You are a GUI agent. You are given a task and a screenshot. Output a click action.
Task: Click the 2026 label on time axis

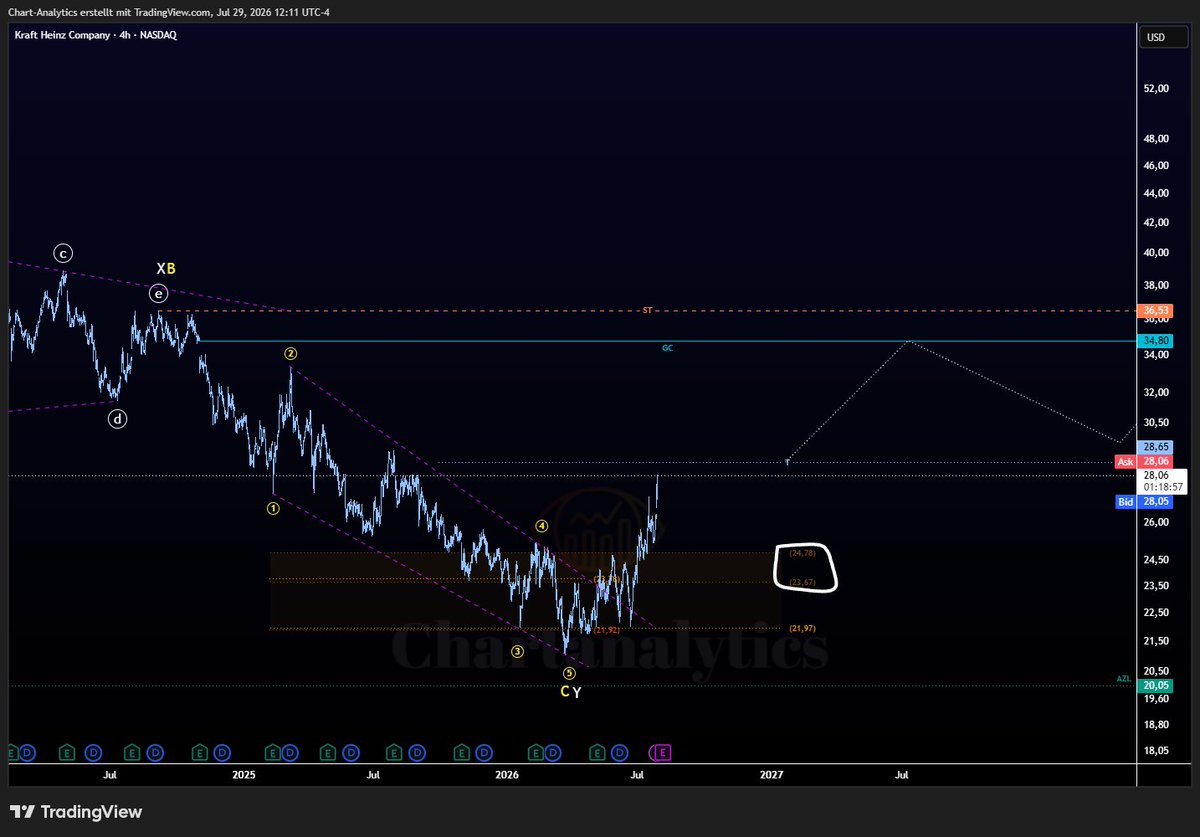(x=508, y=774)
